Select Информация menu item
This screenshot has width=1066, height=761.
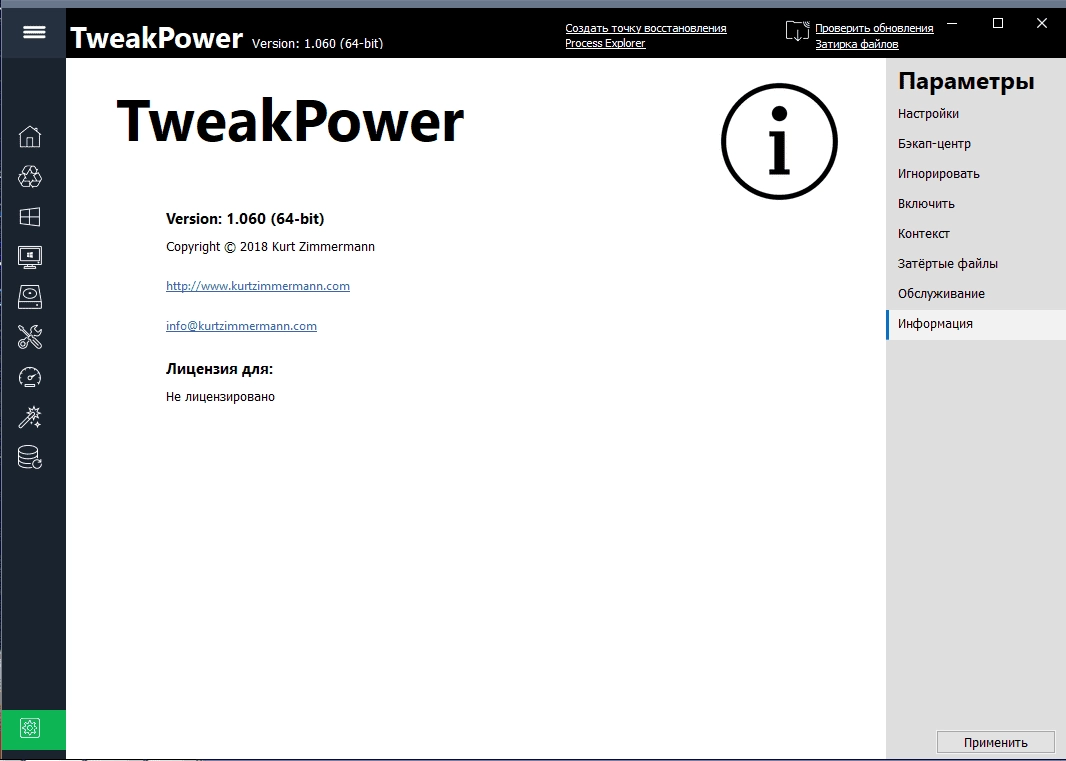(x=976, y=324)
